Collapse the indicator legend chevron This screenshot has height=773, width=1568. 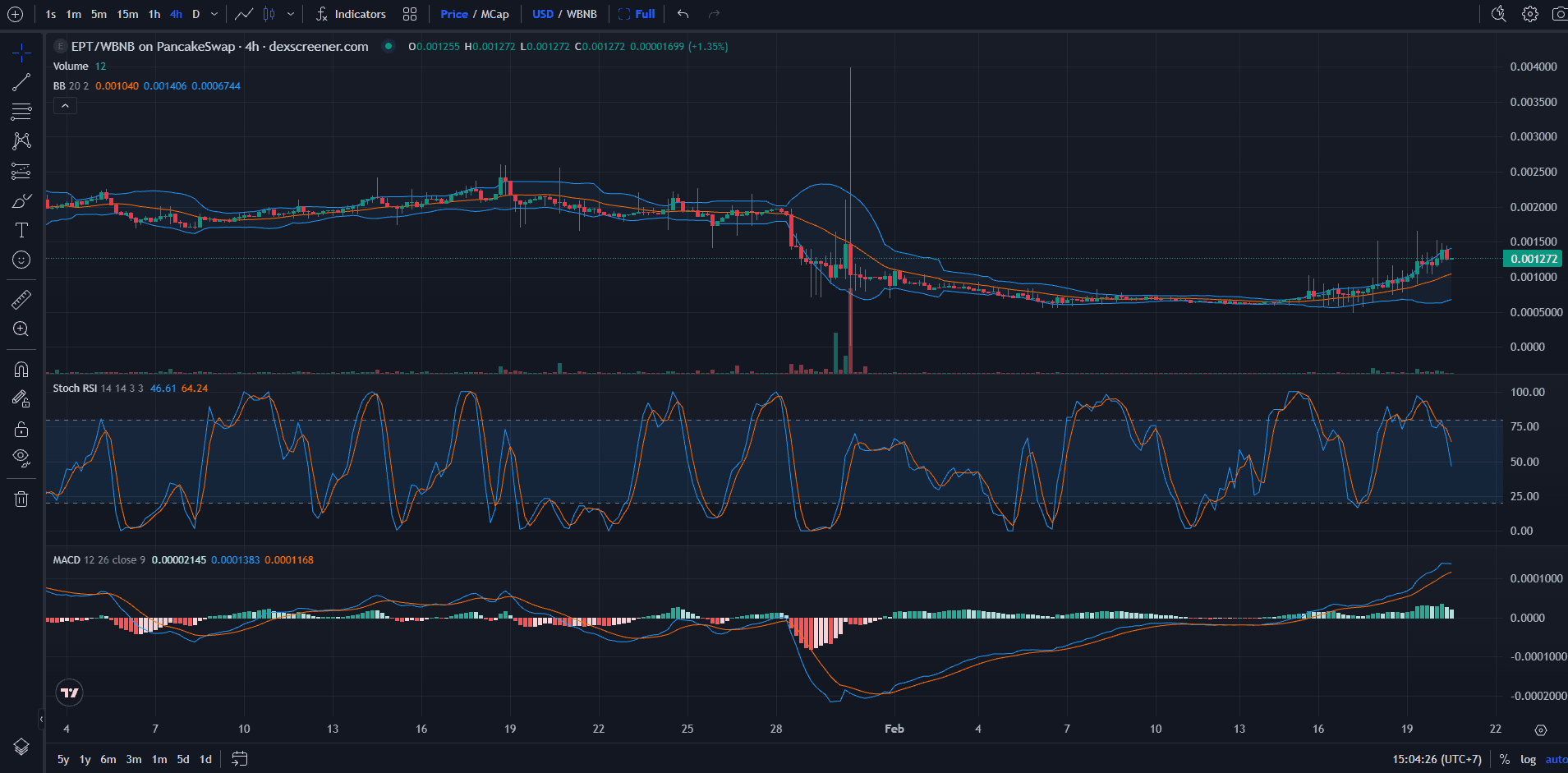[x=65, y=105]
